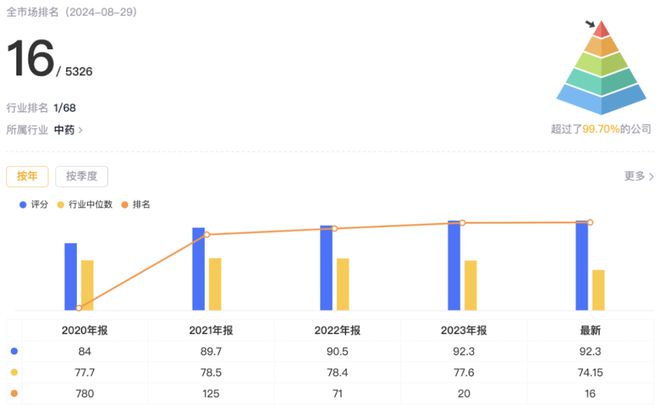The image size is (660, 415).
Task: Click the score value 89.7
Action: pyautogui.click(x=211, y=351)
